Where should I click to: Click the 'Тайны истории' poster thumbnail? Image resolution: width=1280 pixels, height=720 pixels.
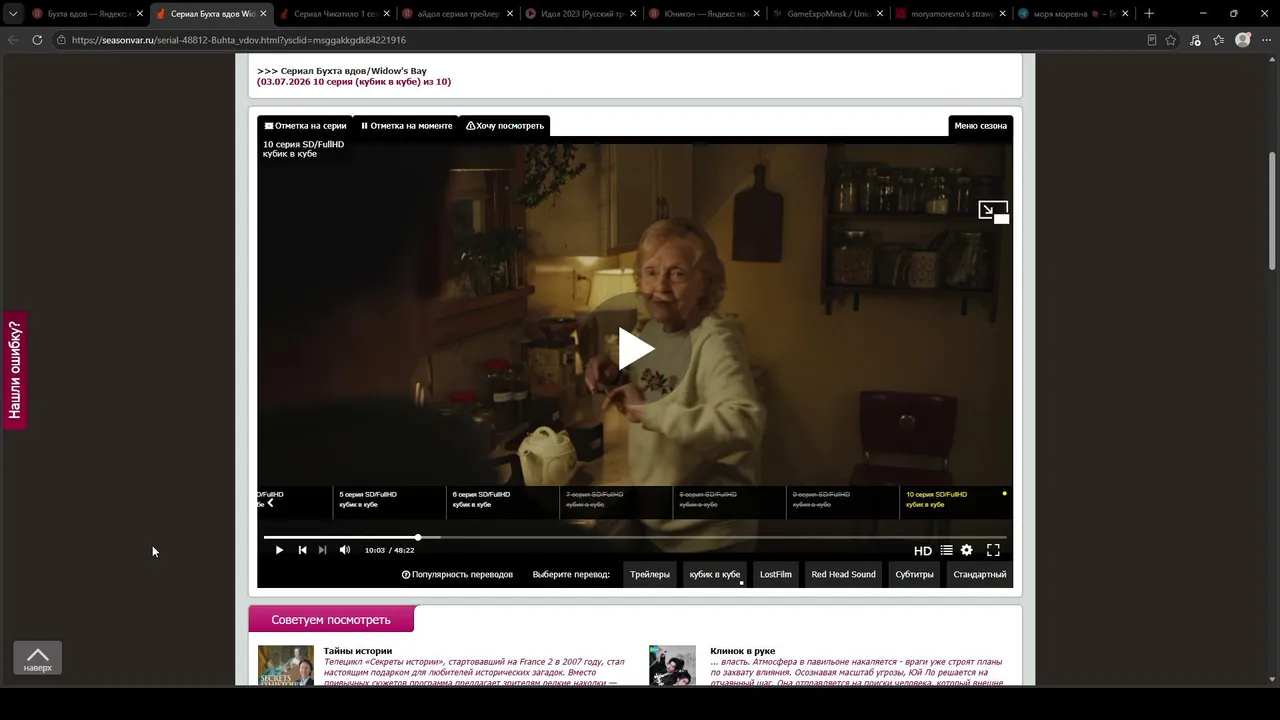(x=286, y=665)
